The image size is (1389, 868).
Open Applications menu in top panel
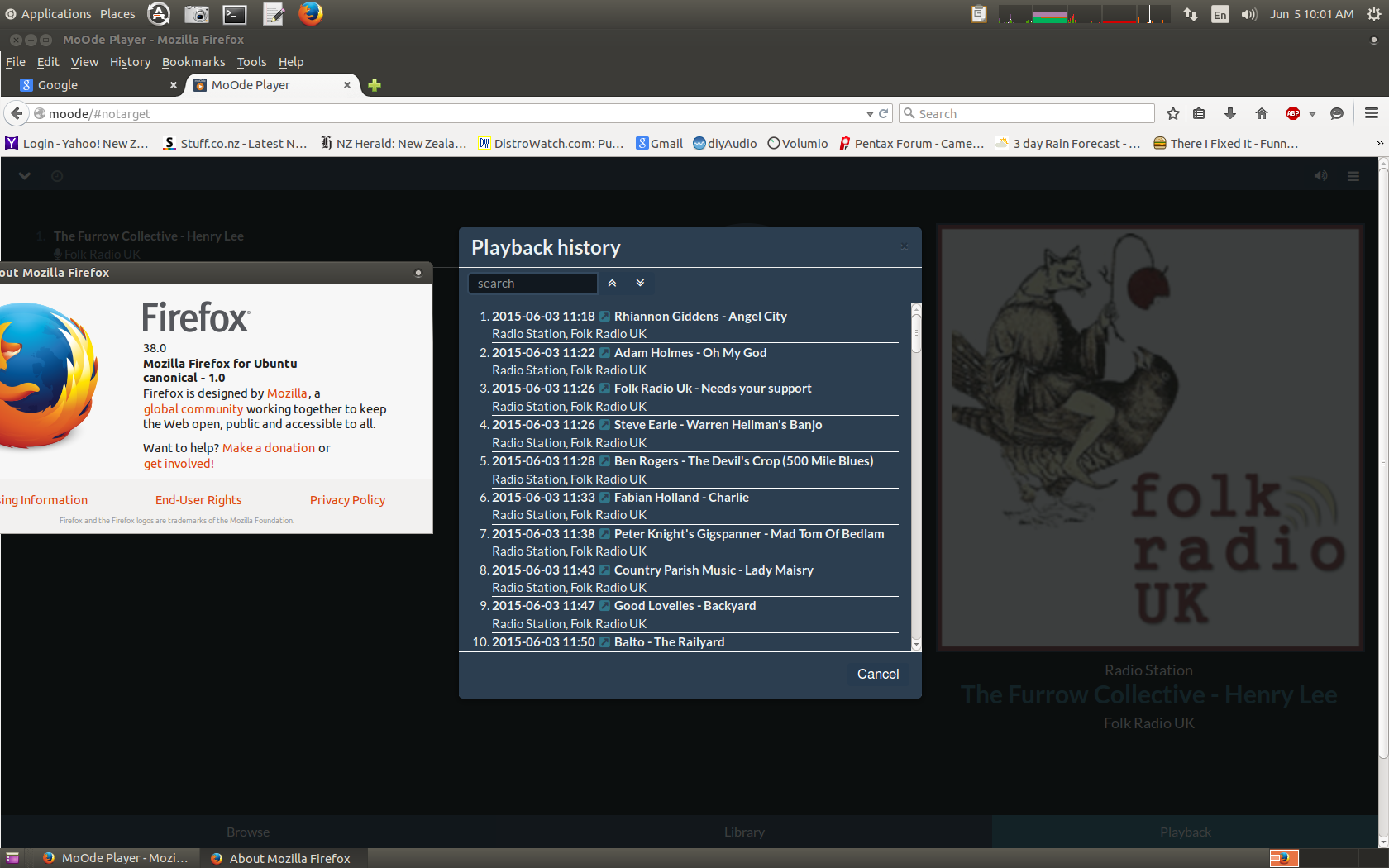[48, 14]
